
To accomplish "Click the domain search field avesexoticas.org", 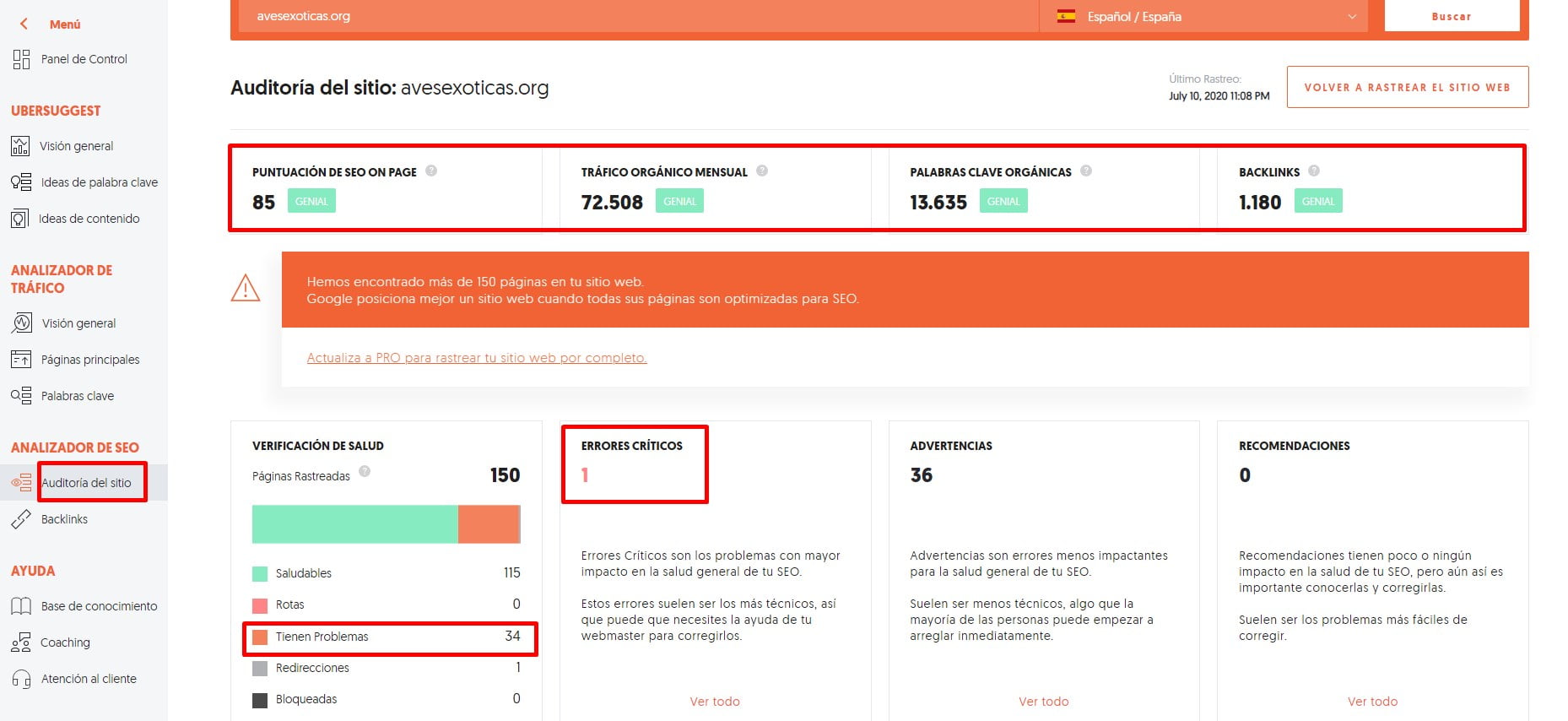I will point(639,16).
